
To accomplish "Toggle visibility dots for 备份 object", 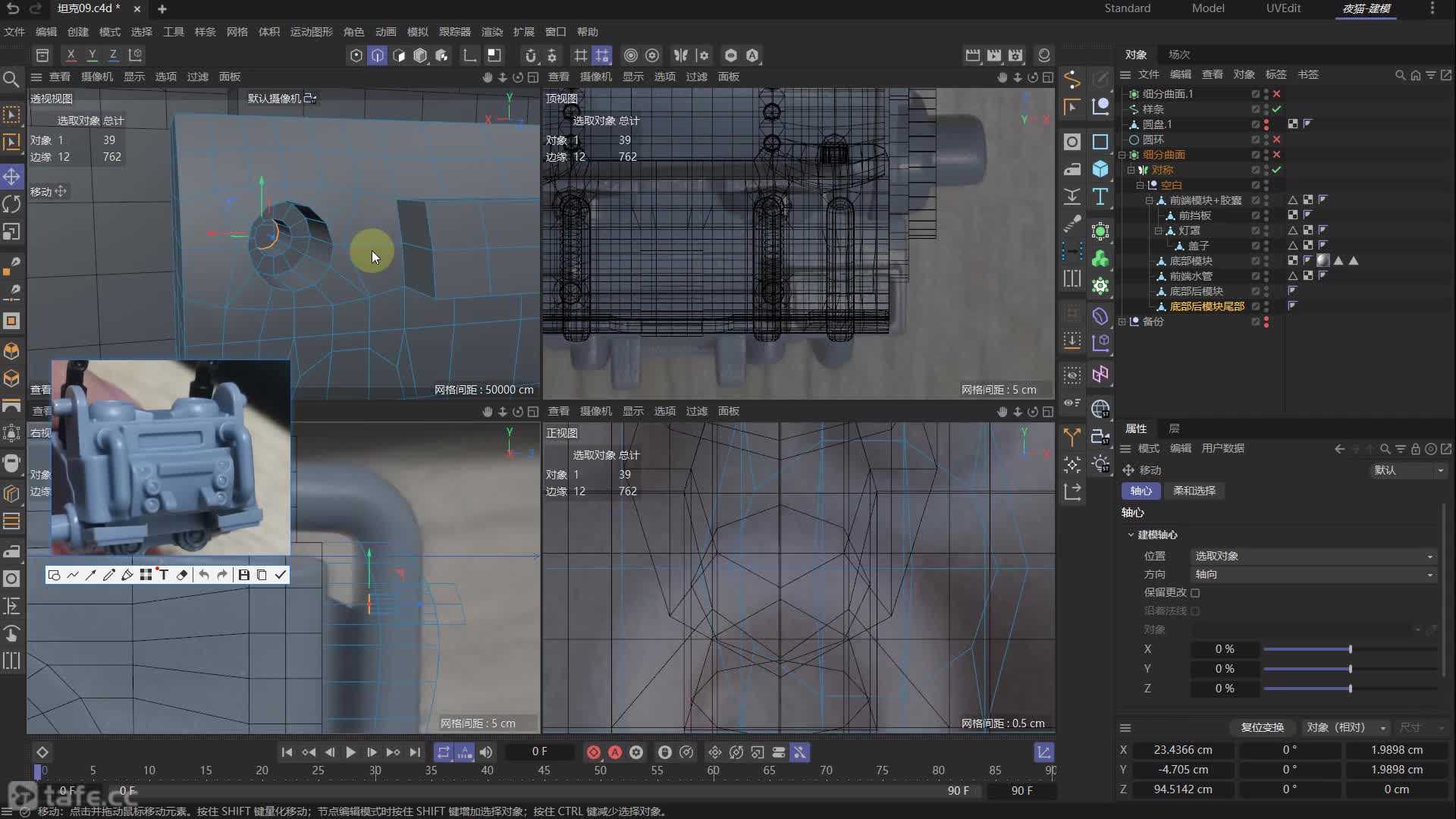I will coord(1266,322).
